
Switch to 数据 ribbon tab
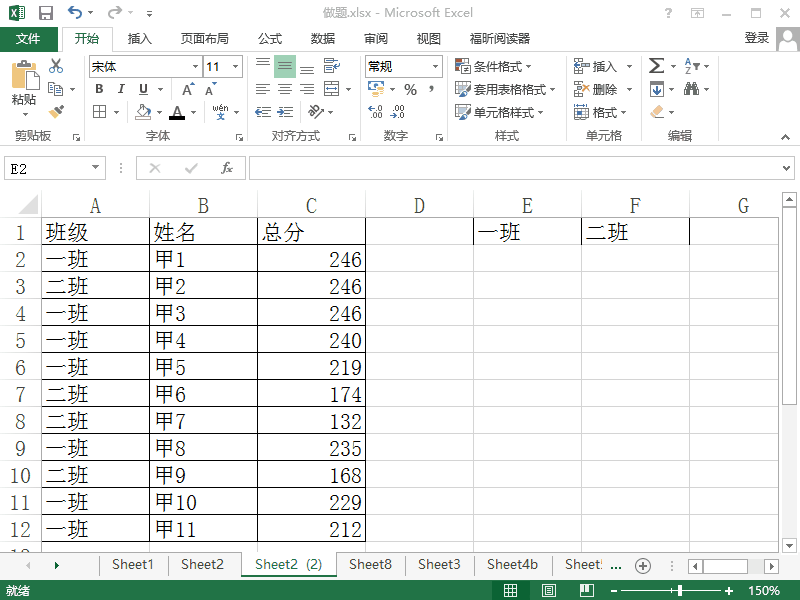point(323,38)
